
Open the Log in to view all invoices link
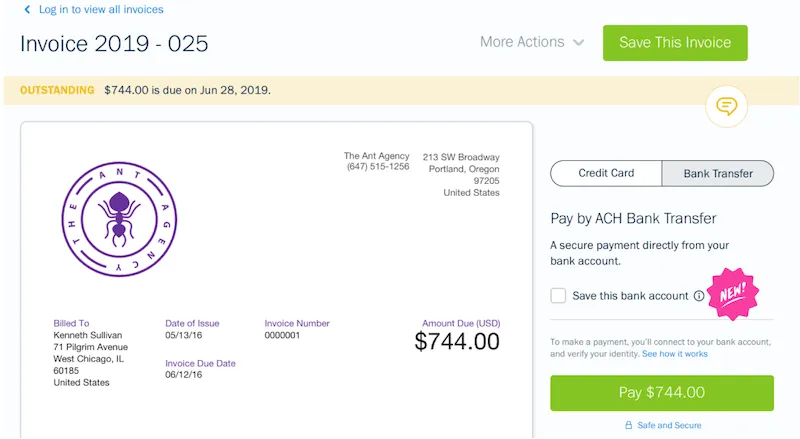pos(100,10)
